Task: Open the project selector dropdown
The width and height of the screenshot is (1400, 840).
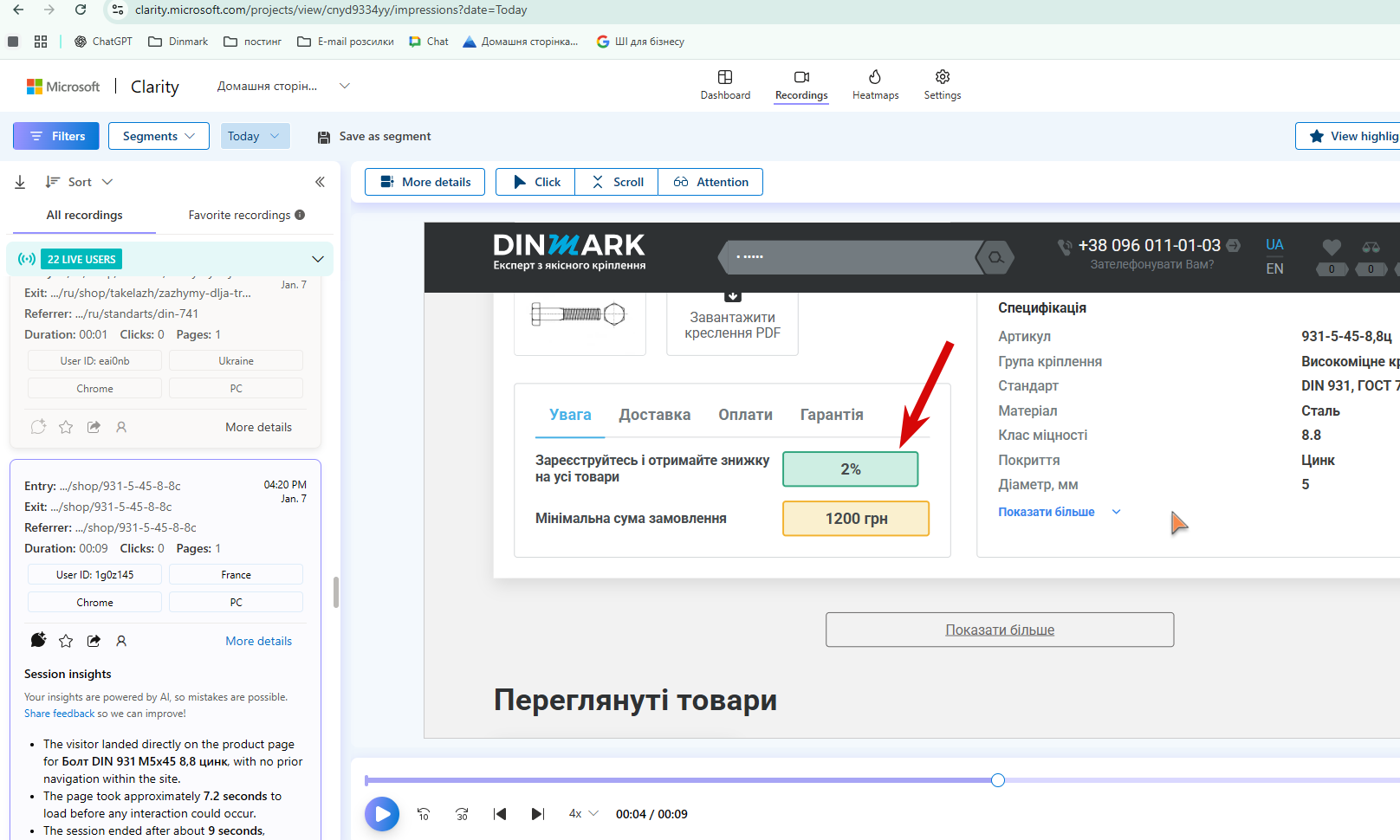Action: (x=283, y=86)
